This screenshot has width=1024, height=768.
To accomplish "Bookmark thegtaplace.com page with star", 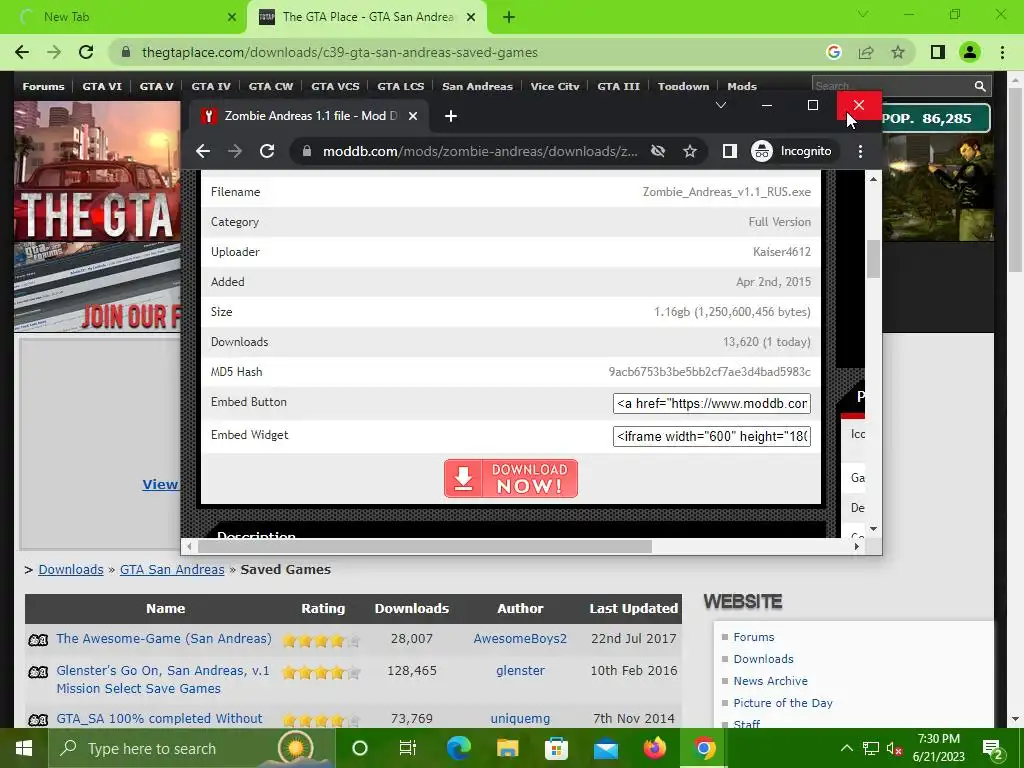I will [x=898, y=52].
